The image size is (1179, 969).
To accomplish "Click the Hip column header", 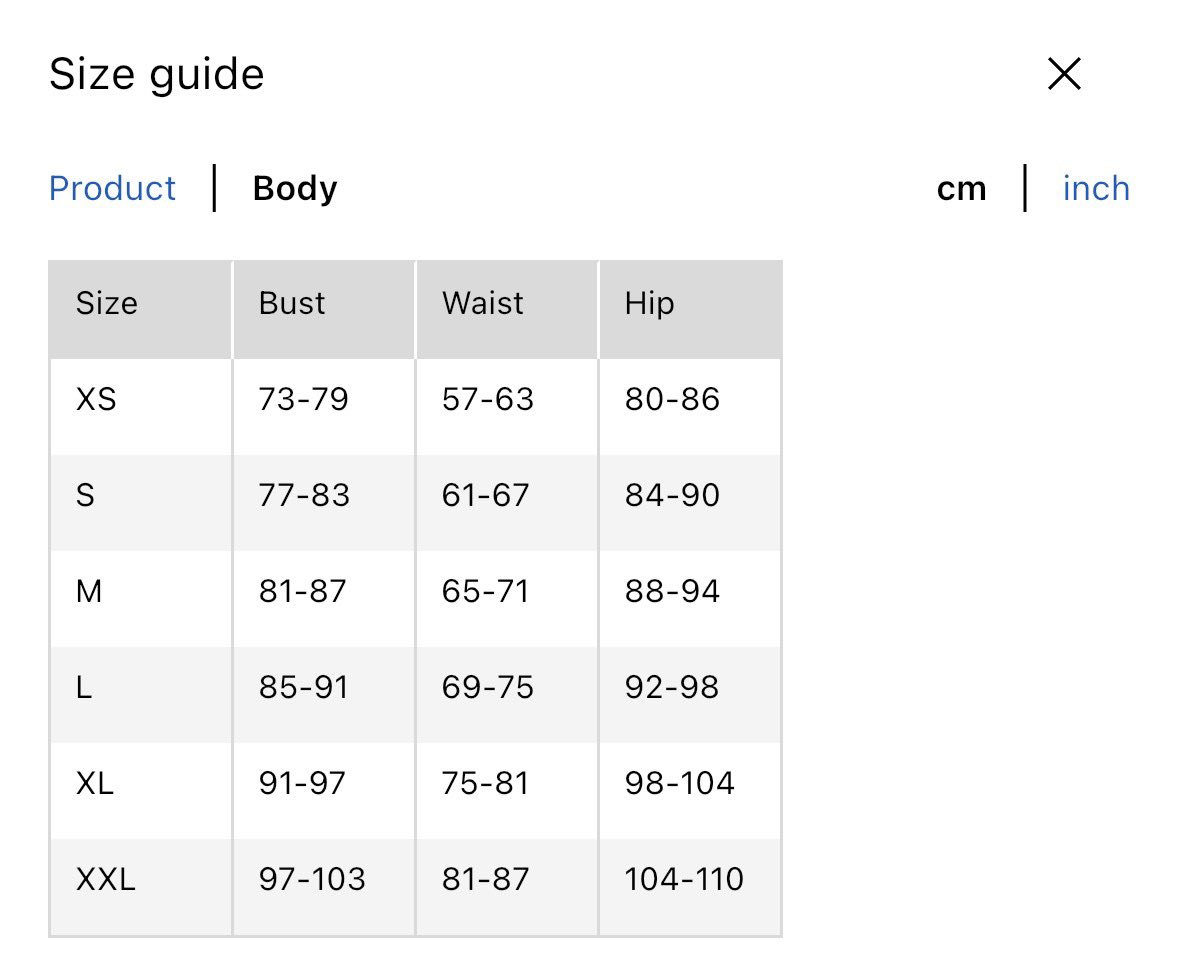I will [x=650, y=303].
